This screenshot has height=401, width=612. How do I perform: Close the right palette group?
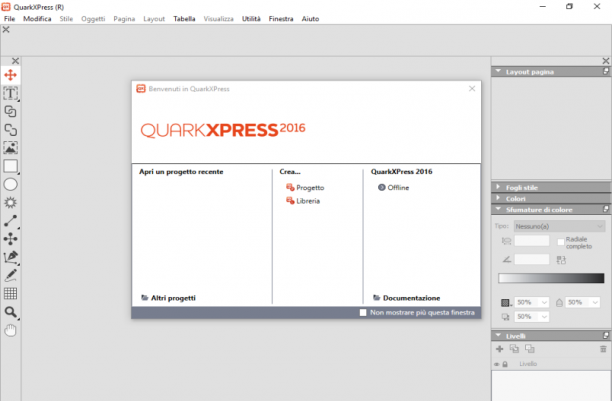pos(606,61)
